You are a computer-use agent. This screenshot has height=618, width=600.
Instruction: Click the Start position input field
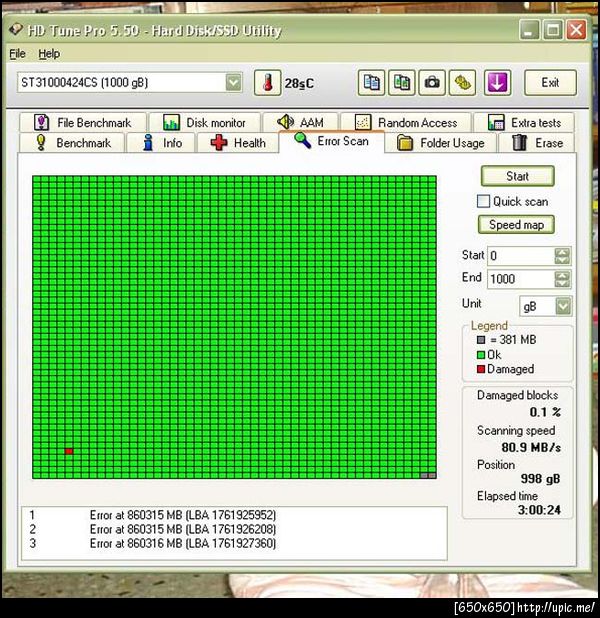521,256
